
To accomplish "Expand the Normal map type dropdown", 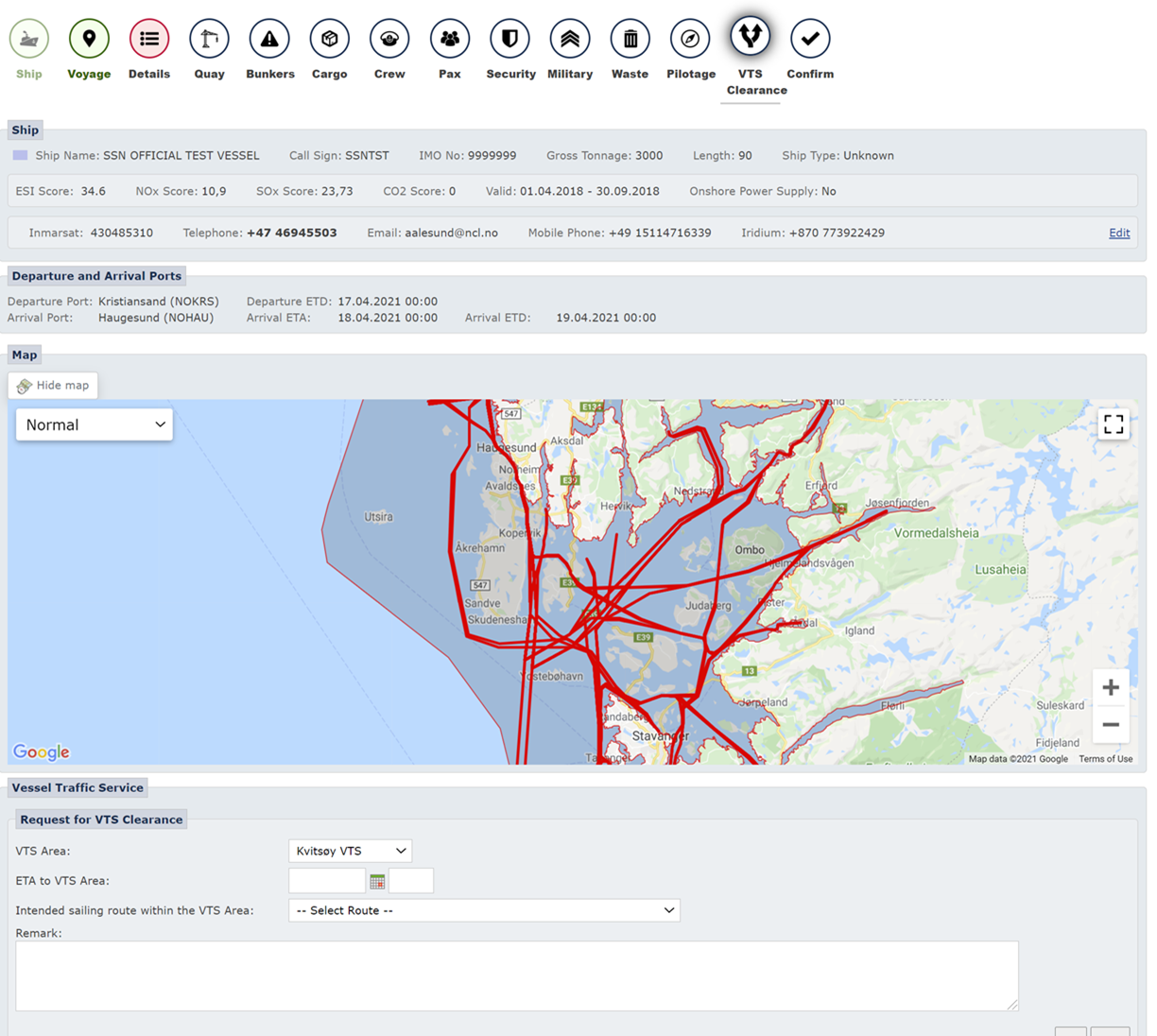I will tap(95, 425).
